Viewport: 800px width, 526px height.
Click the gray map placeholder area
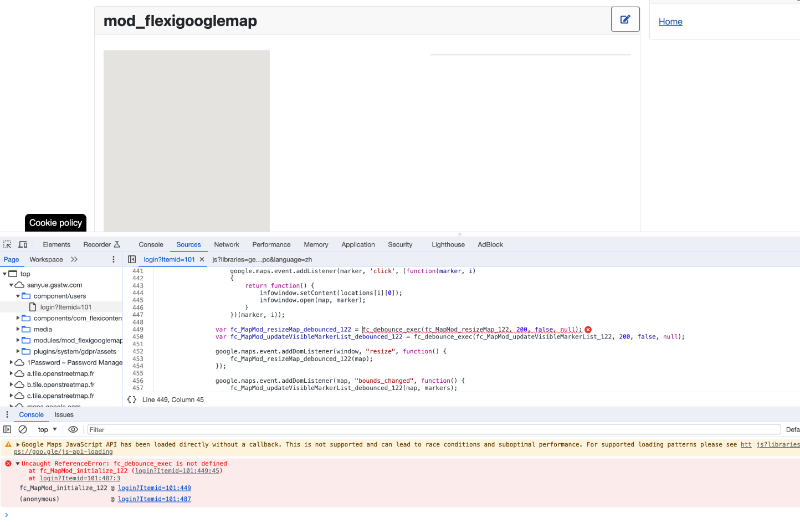tap(187, 141)
